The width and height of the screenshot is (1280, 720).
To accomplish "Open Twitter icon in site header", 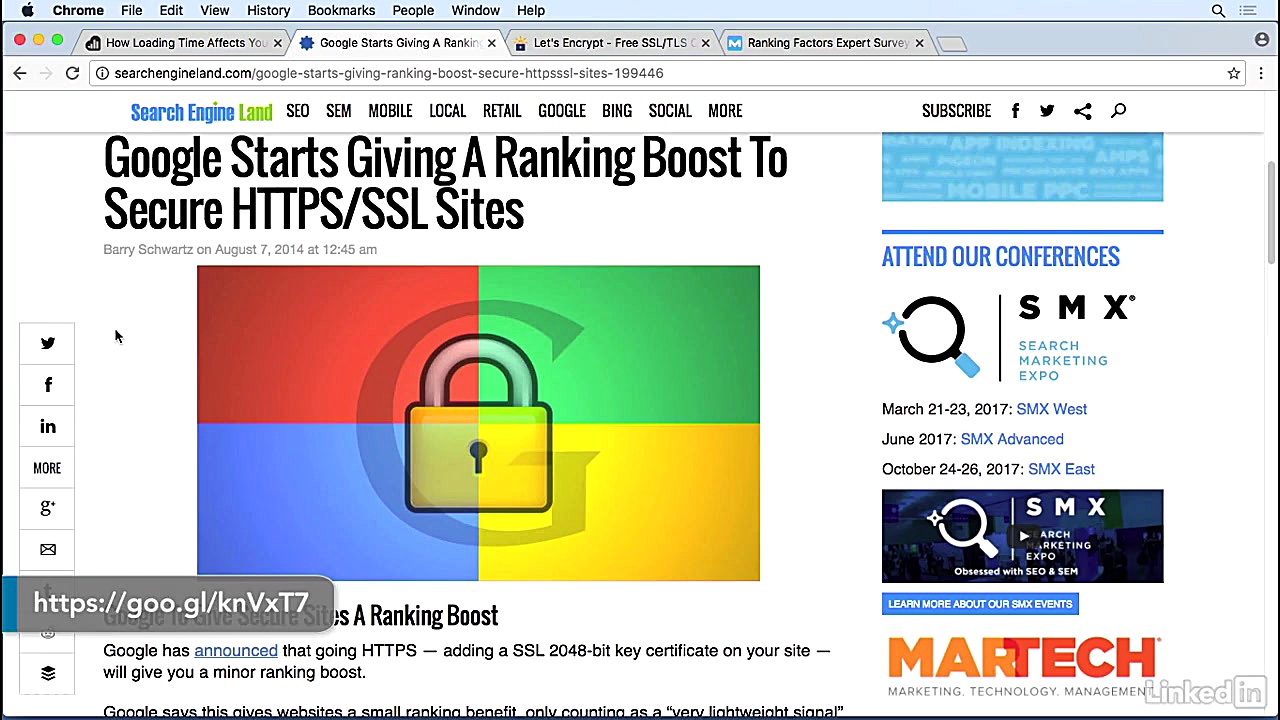I will coord(1047,111).
